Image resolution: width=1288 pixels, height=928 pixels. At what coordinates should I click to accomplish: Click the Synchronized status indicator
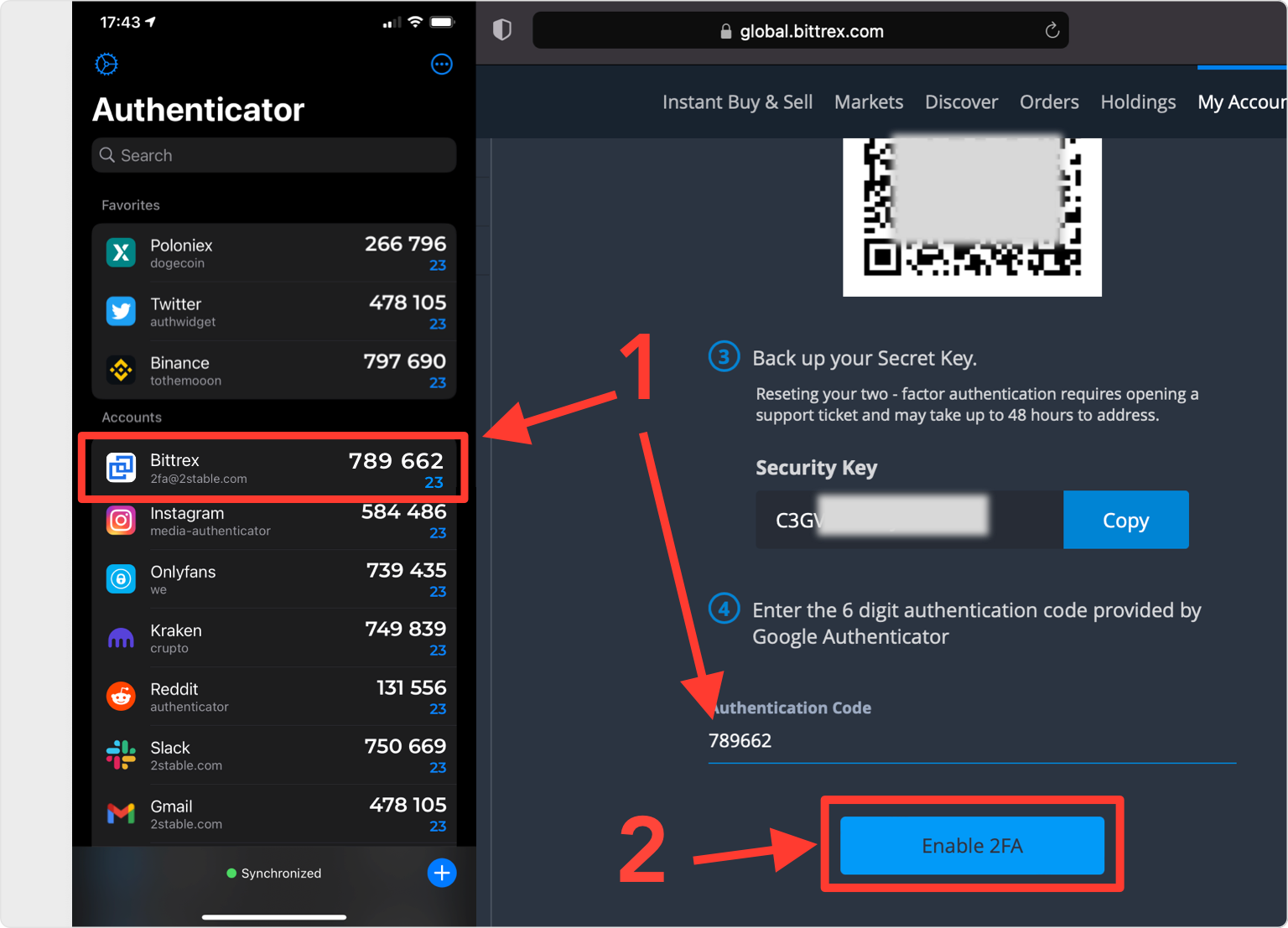(274, 874)
